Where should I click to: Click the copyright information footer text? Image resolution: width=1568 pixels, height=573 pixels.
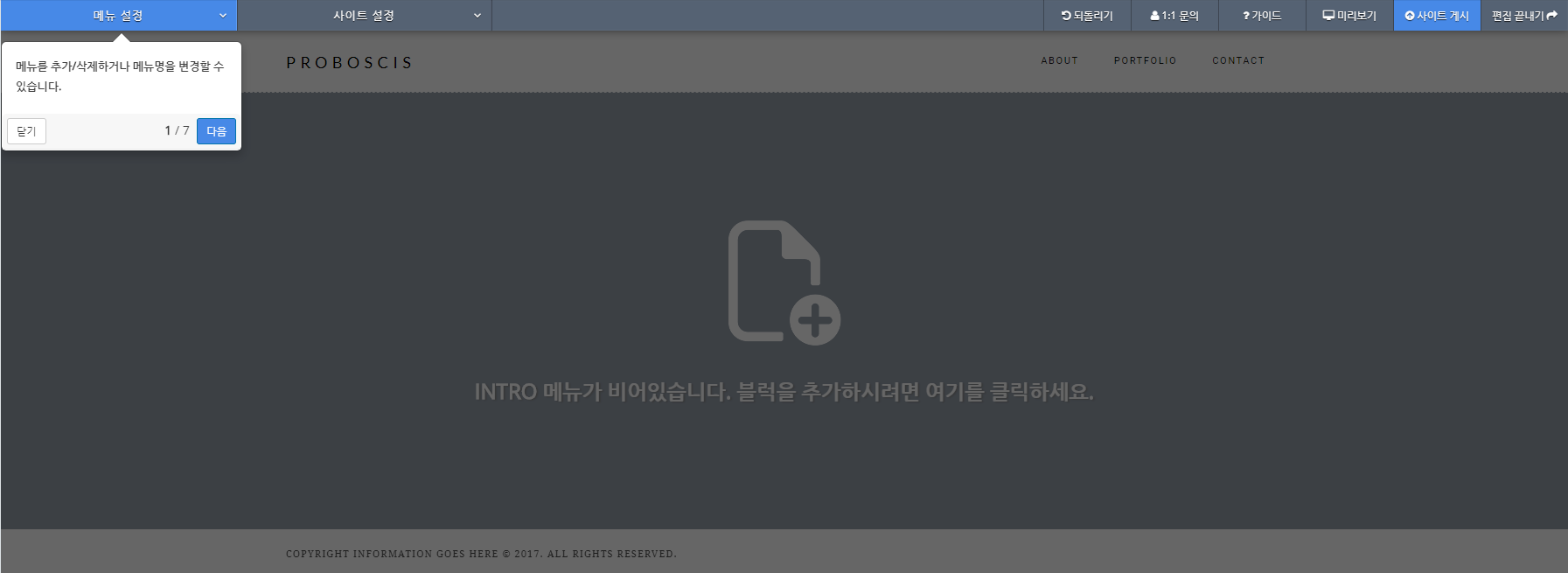coord(481,554)
